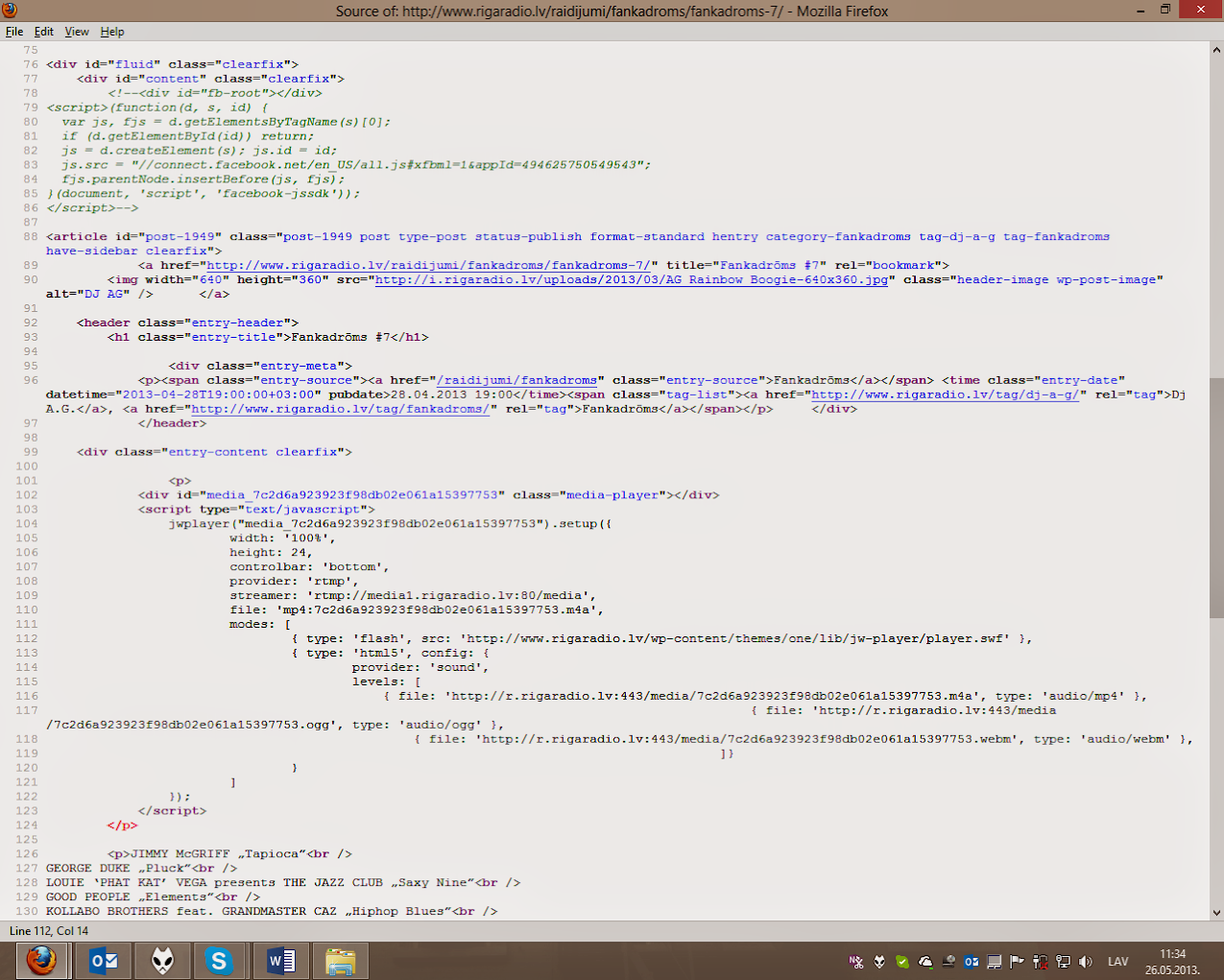Click the volume speaker tray icon
This screenshot has width=1224, height=980.
tap(1086, 962)
